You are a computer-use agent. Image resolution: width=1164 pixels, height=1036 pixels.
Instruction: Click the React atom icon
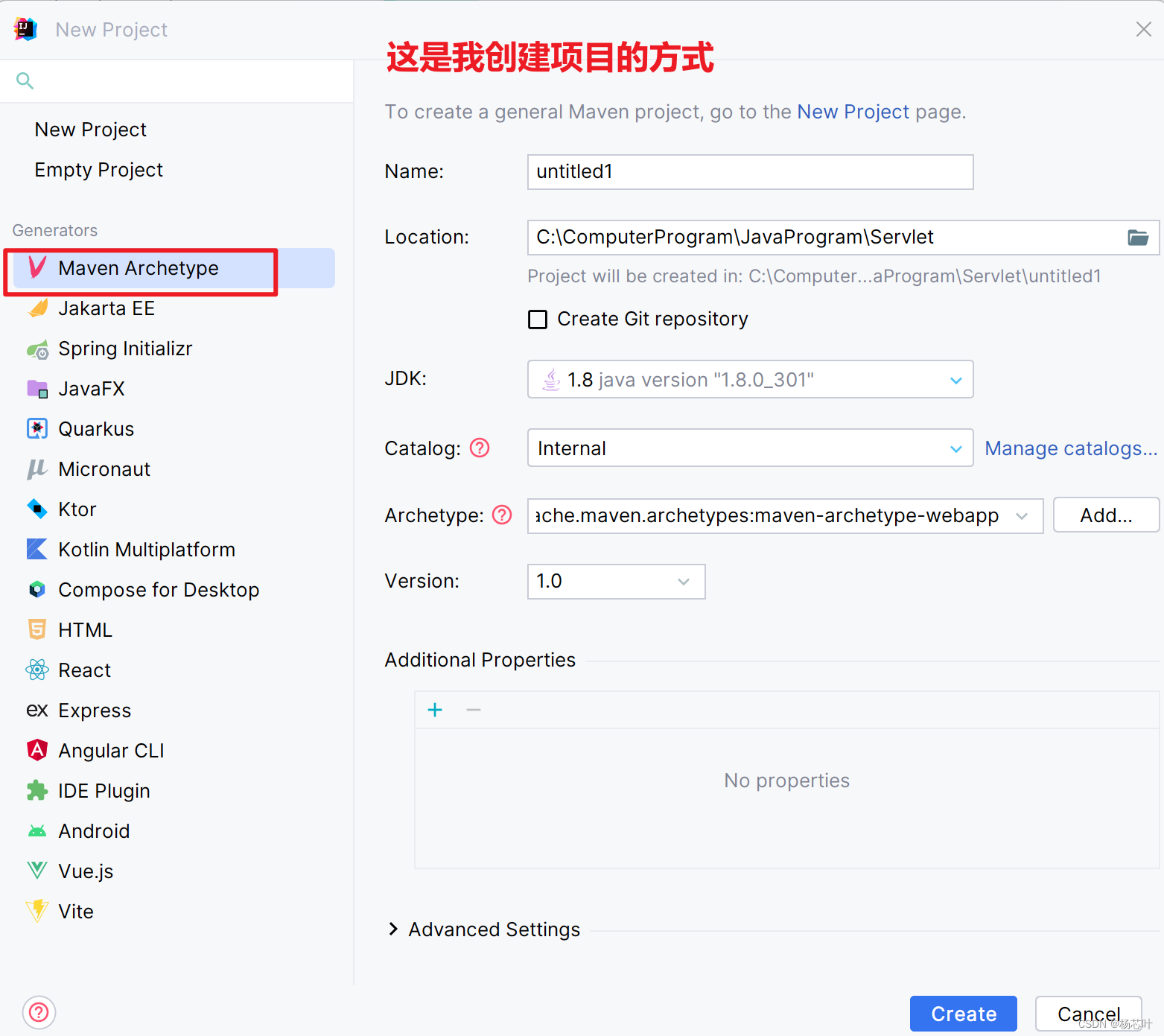pyautogui.click(x=37, y=670)
